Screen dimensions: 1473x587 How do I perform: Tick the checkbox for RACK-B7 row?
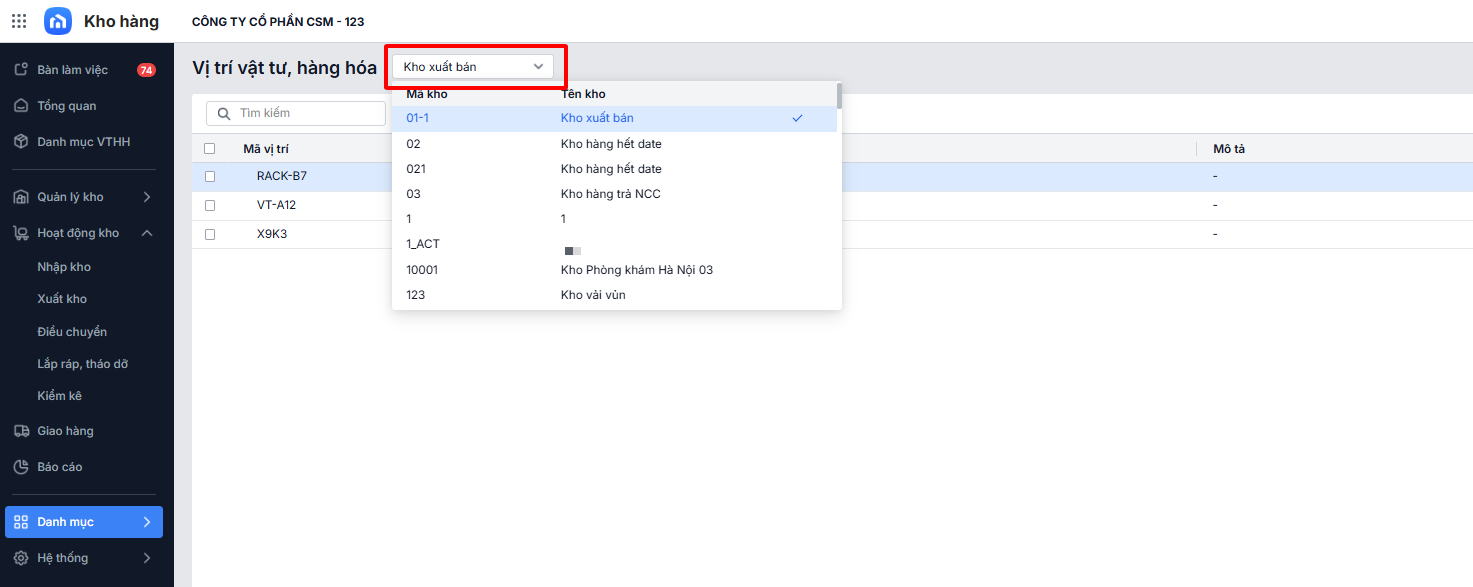[210, 176]
